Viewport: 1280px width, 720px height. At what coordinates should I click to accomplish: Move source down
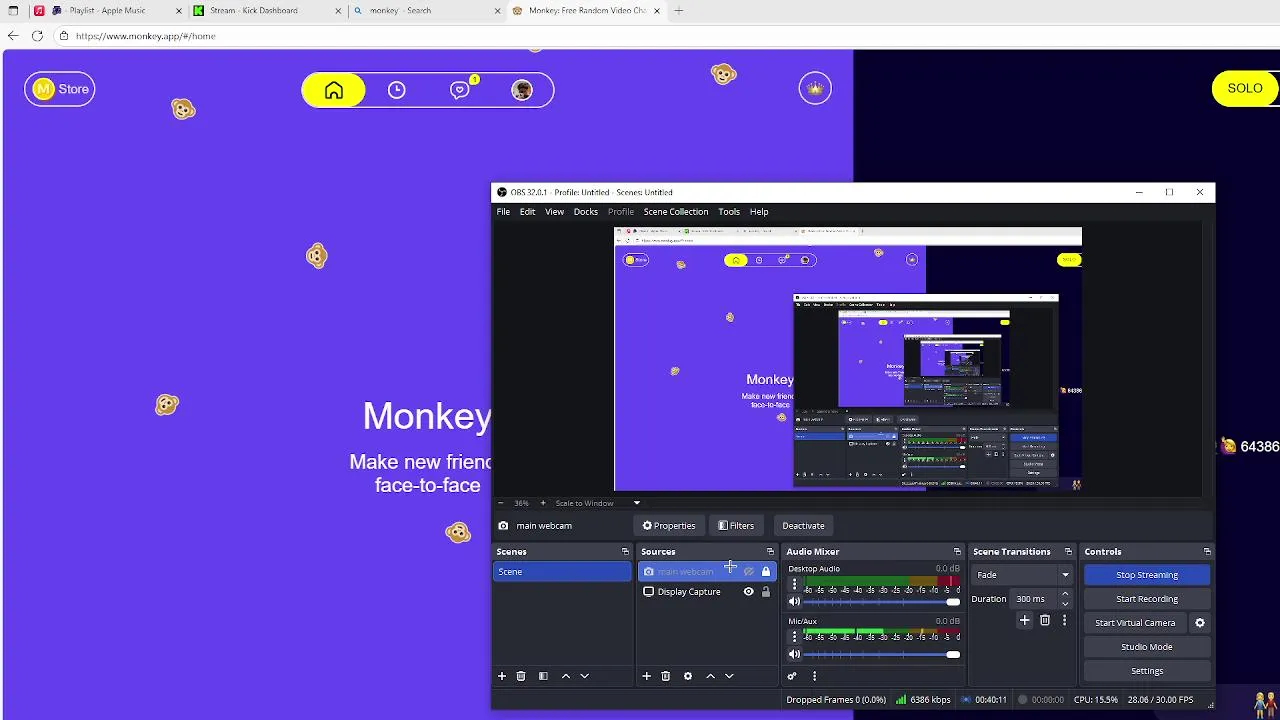729,677
